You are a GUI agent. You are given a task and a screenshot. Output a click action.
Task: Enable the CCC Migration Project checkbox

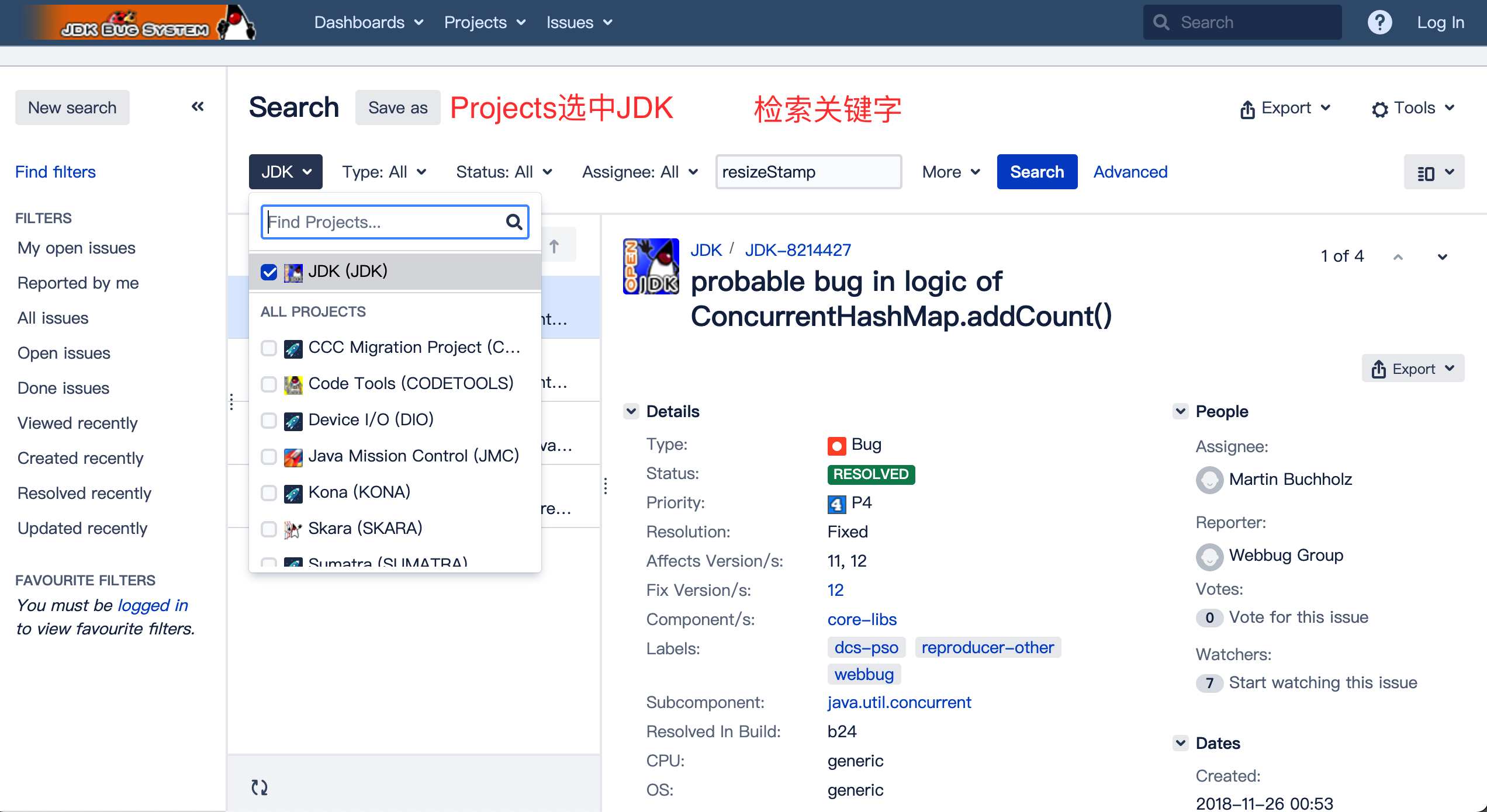(268, 346)
